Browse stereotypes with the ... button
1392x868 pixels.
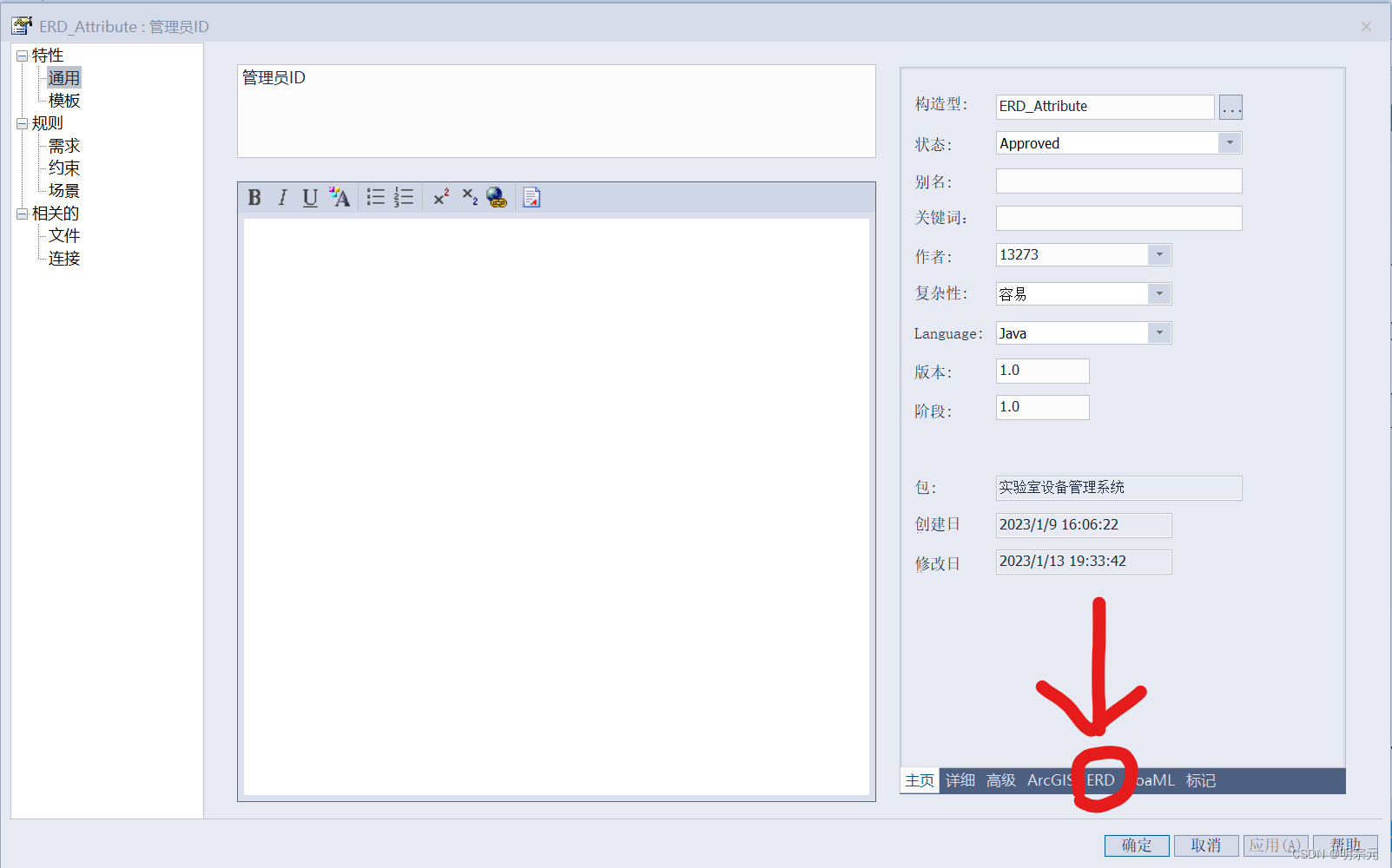1230,107
